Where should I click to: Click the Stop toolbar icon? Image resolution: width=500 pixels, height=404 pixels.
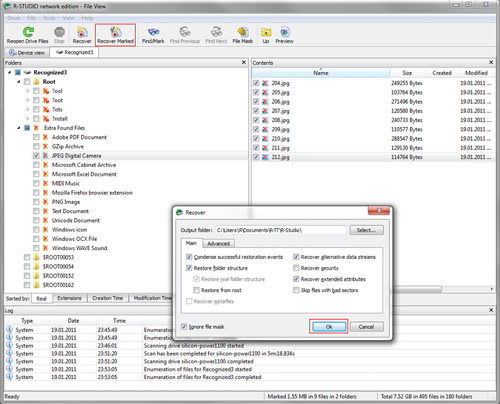pyautogui.click(x=59, y=32)
